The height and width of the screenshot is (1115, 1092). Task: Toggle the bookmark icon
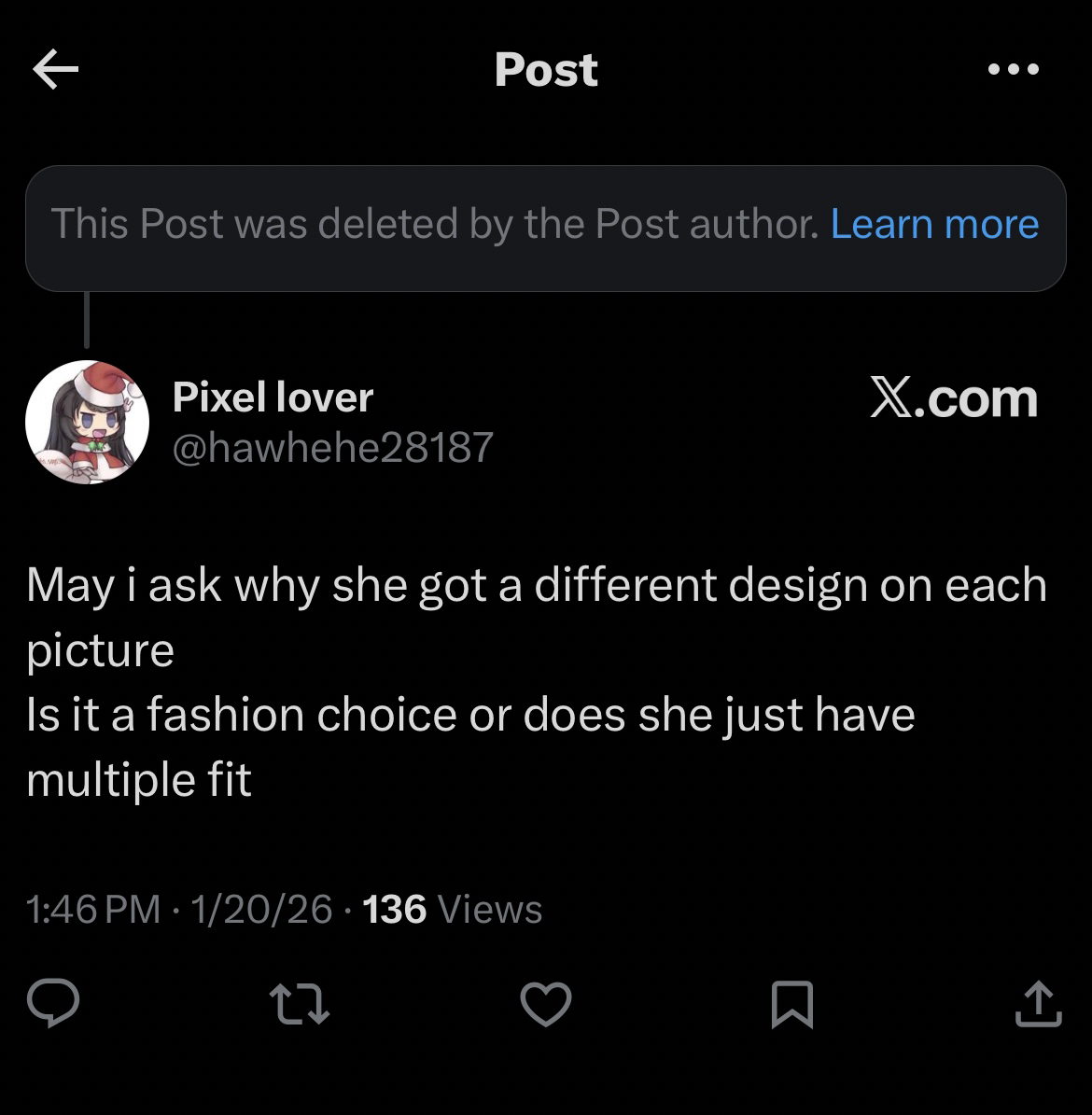coord(792,1006)
